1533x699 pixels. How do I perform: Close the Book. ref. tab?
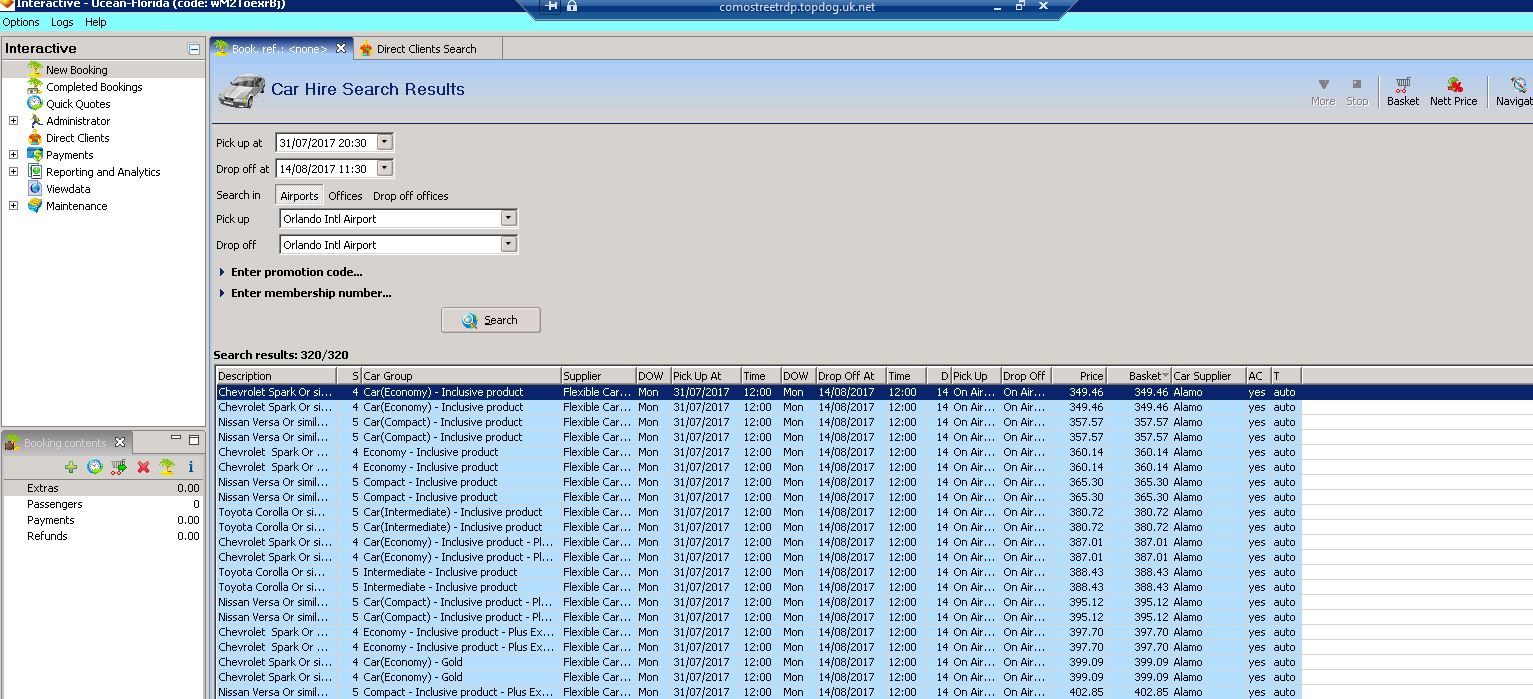click(x=340, y=48)
